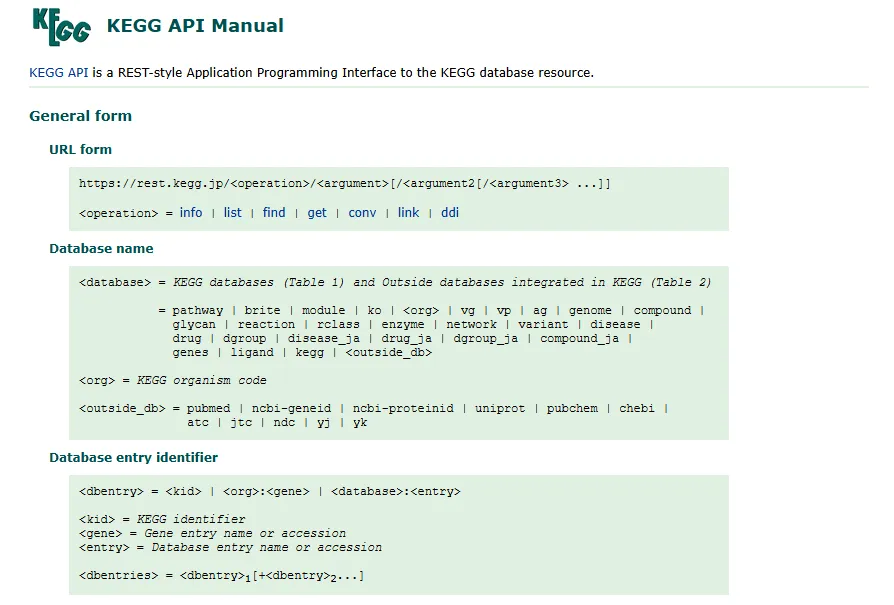Viewport: 894px width, 605px height.
Task: Open the KEGG API link in intro
Action: tap(59, 73)
